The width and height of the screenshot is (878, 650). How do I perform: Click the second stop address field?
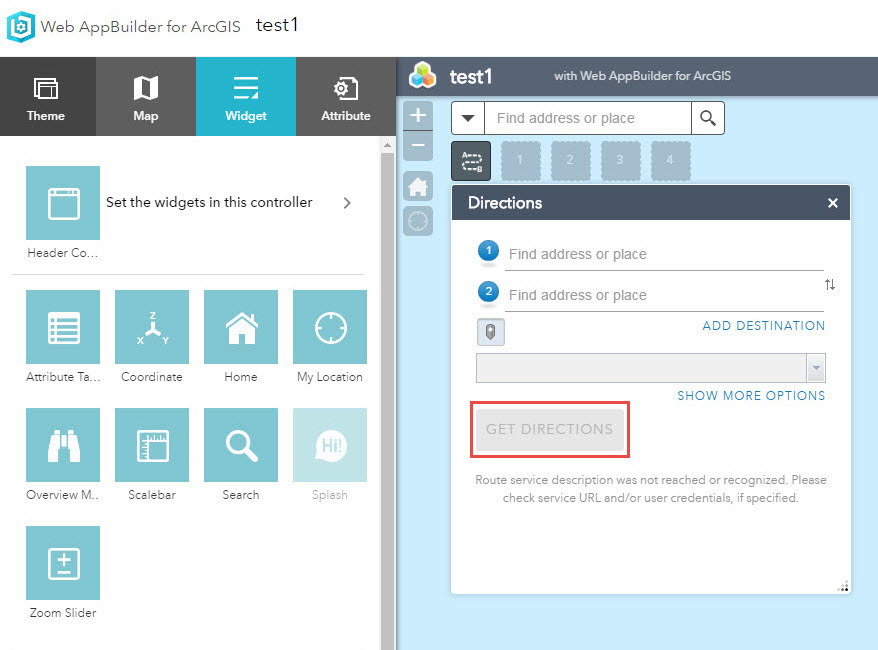coord(664,295)
